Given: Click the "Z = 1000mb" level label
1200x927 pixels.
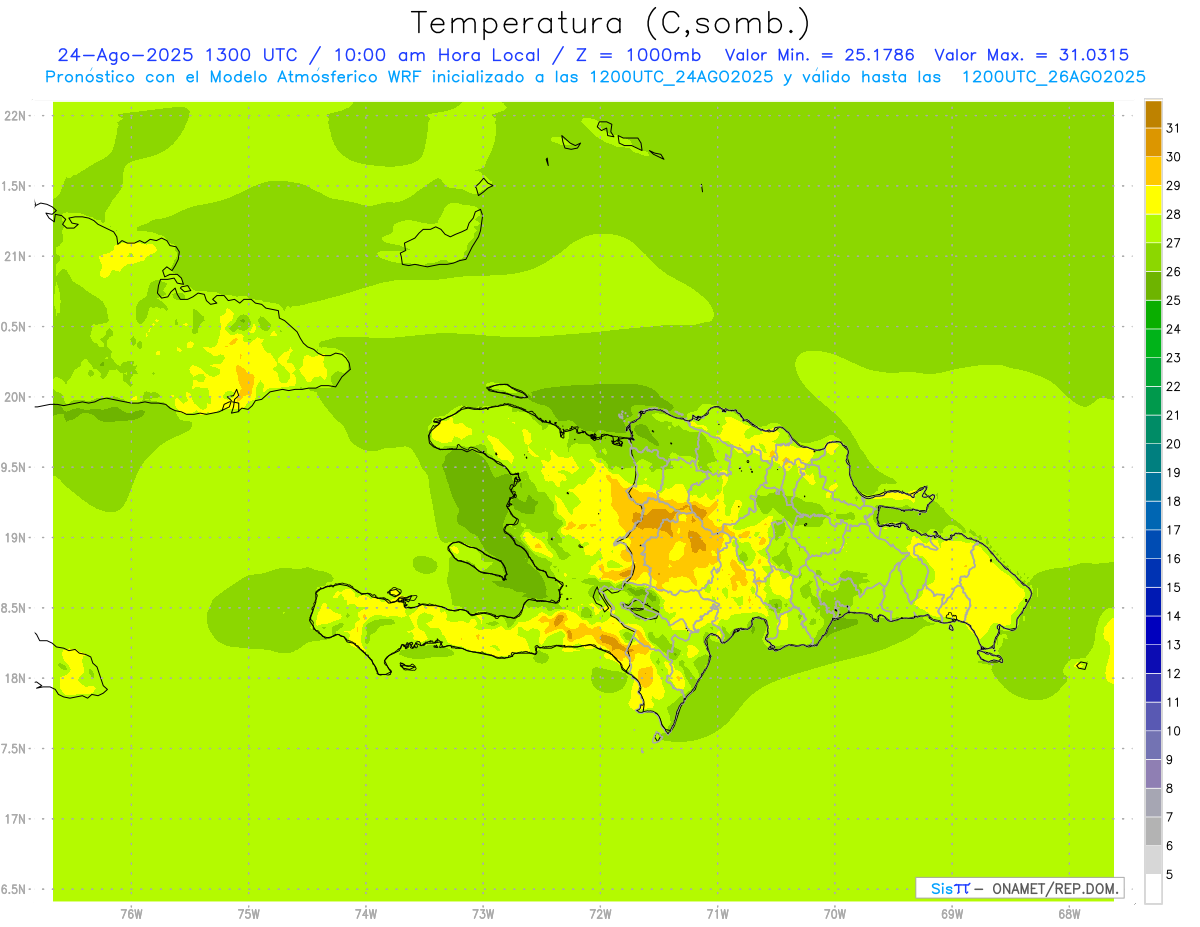Looking at the screenshot, I should point(639,55).
